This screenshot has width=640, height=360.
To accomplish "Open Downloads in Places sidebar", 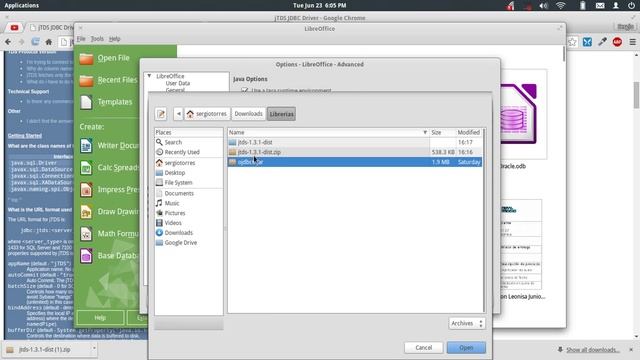I will click(189, 233).
